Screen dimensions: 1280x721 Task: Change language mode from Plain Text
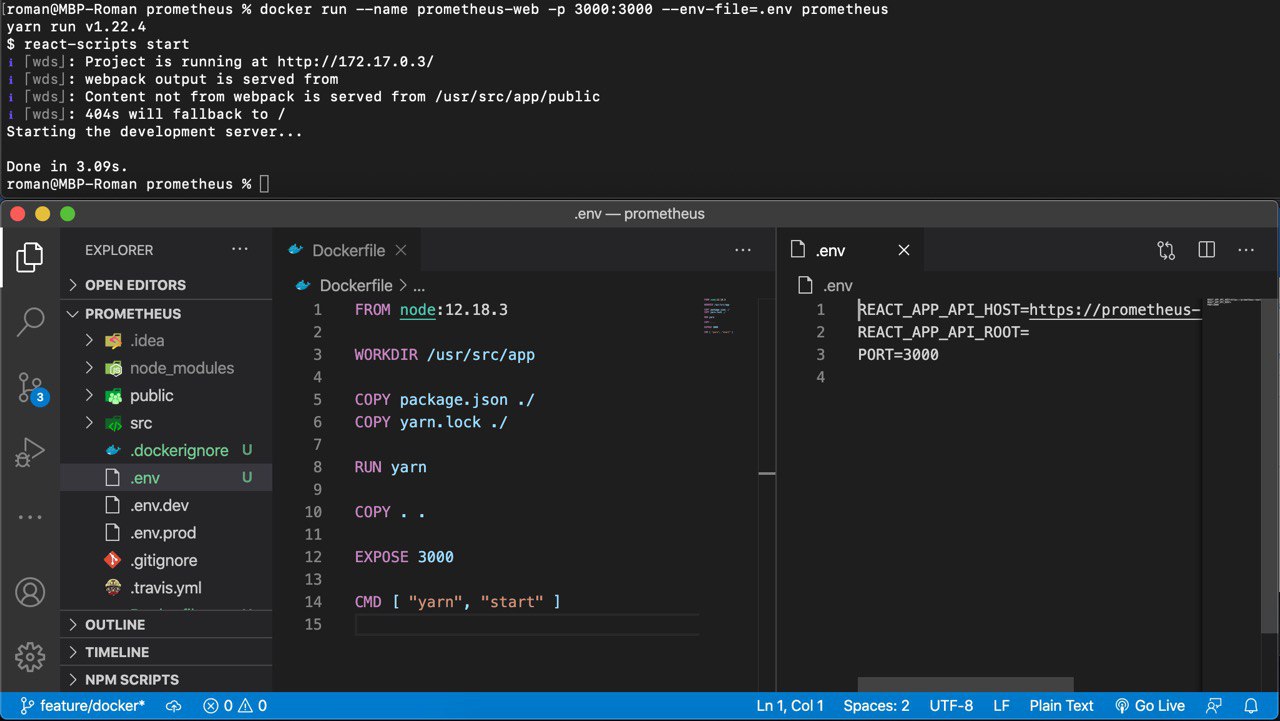coord(1061,706)
